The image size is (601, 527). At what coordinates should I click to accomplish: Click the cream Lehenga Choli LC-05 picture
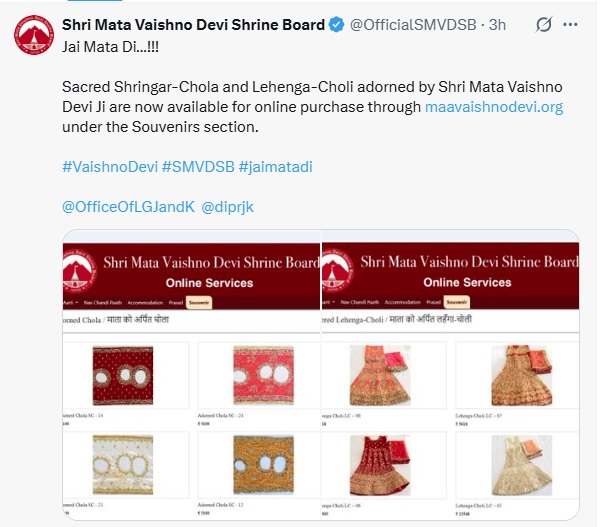tap(522, 465)
